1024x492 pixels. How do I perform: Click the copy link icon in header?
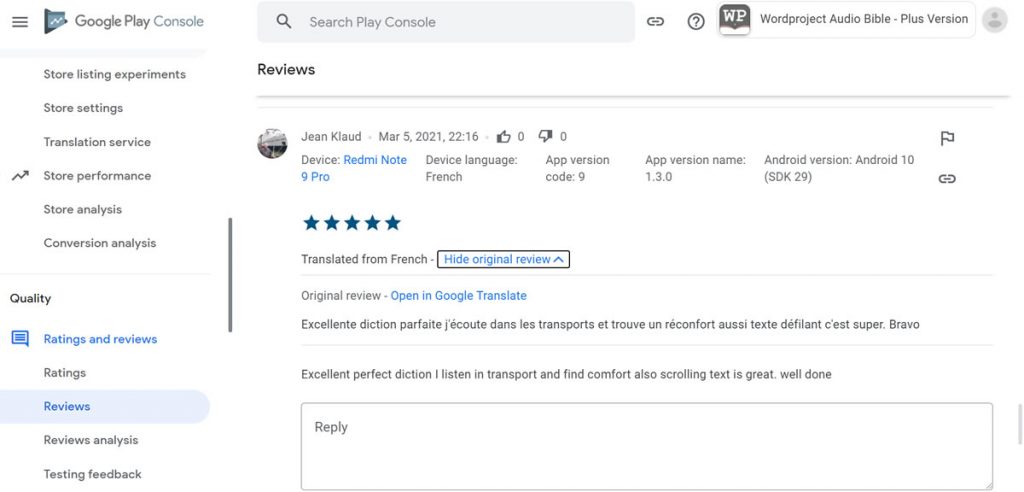[655, 21]
